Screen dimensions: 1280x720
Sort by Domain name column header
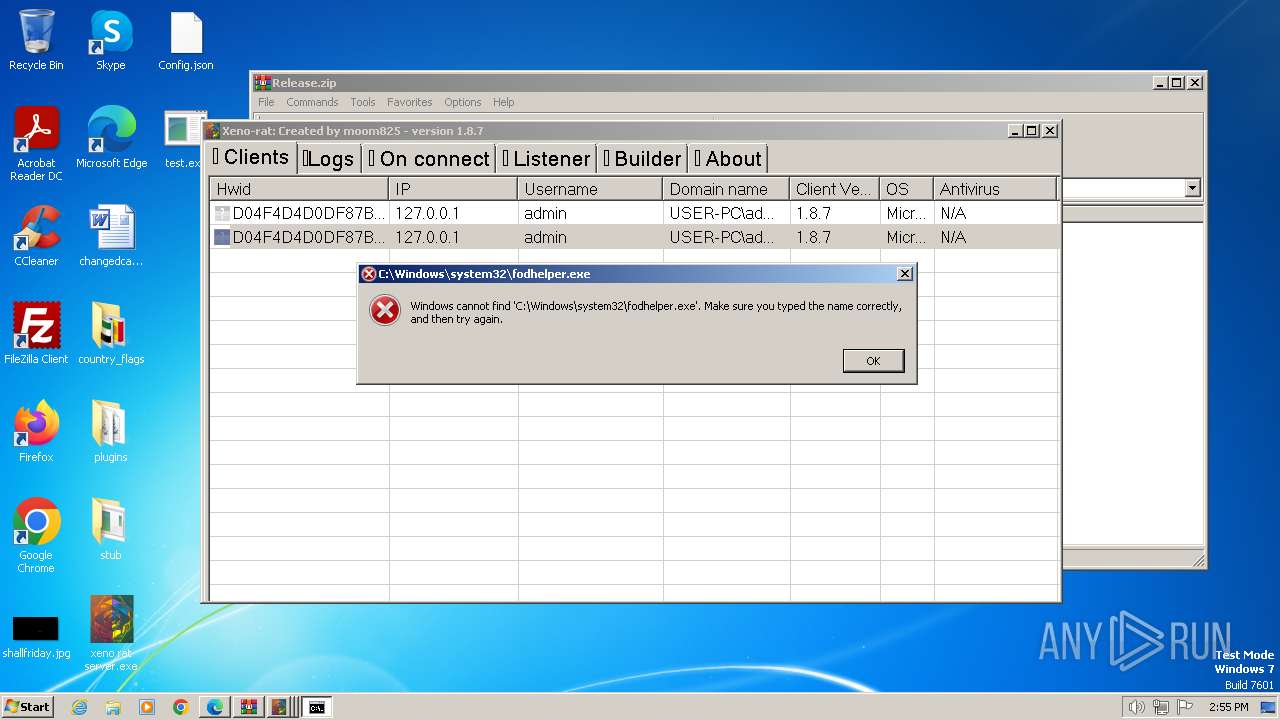pyautogui.click(x=726, y=189)
